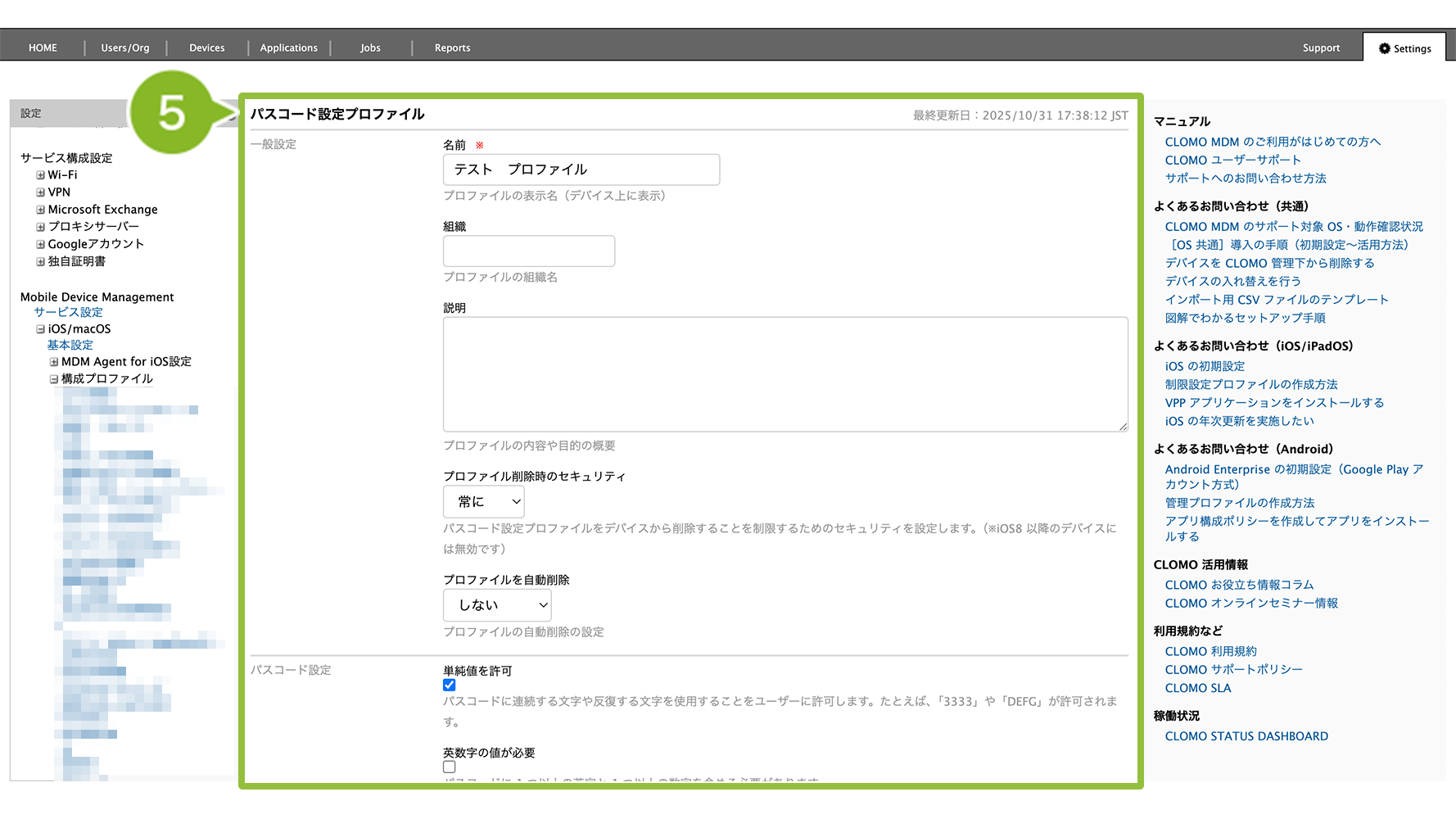Click the 説明 description text area
The width and height of the screenshot is (1456, 819).
pyautogui.click(x=785, y=374)
